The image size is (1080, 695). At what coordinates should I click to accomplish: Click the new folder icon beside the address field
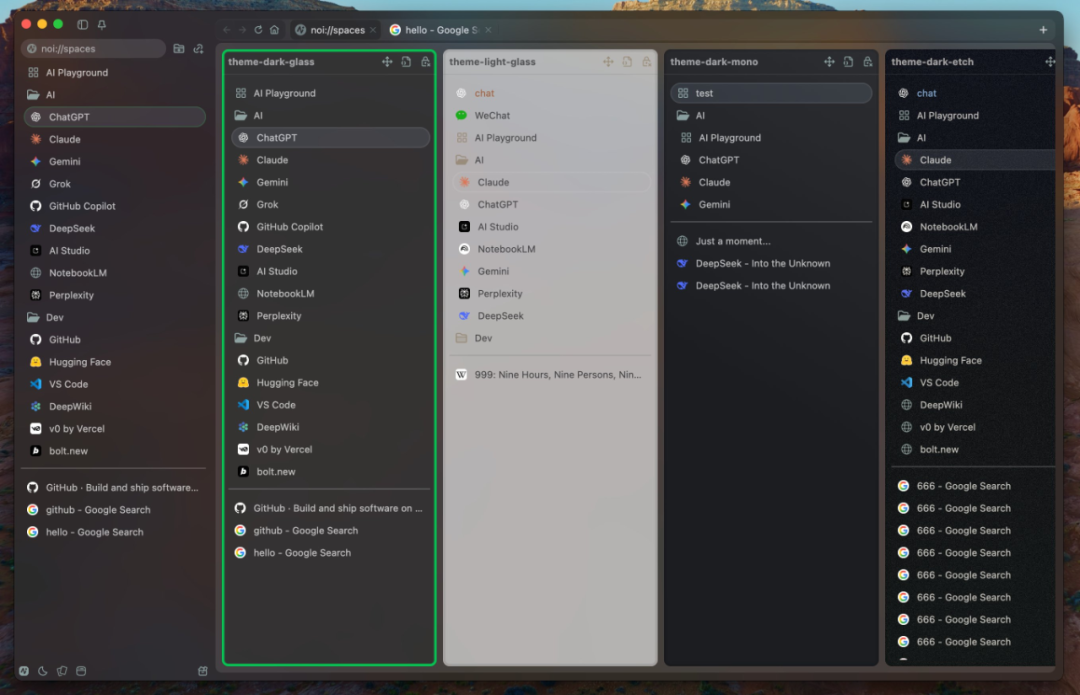click(179, 48)
